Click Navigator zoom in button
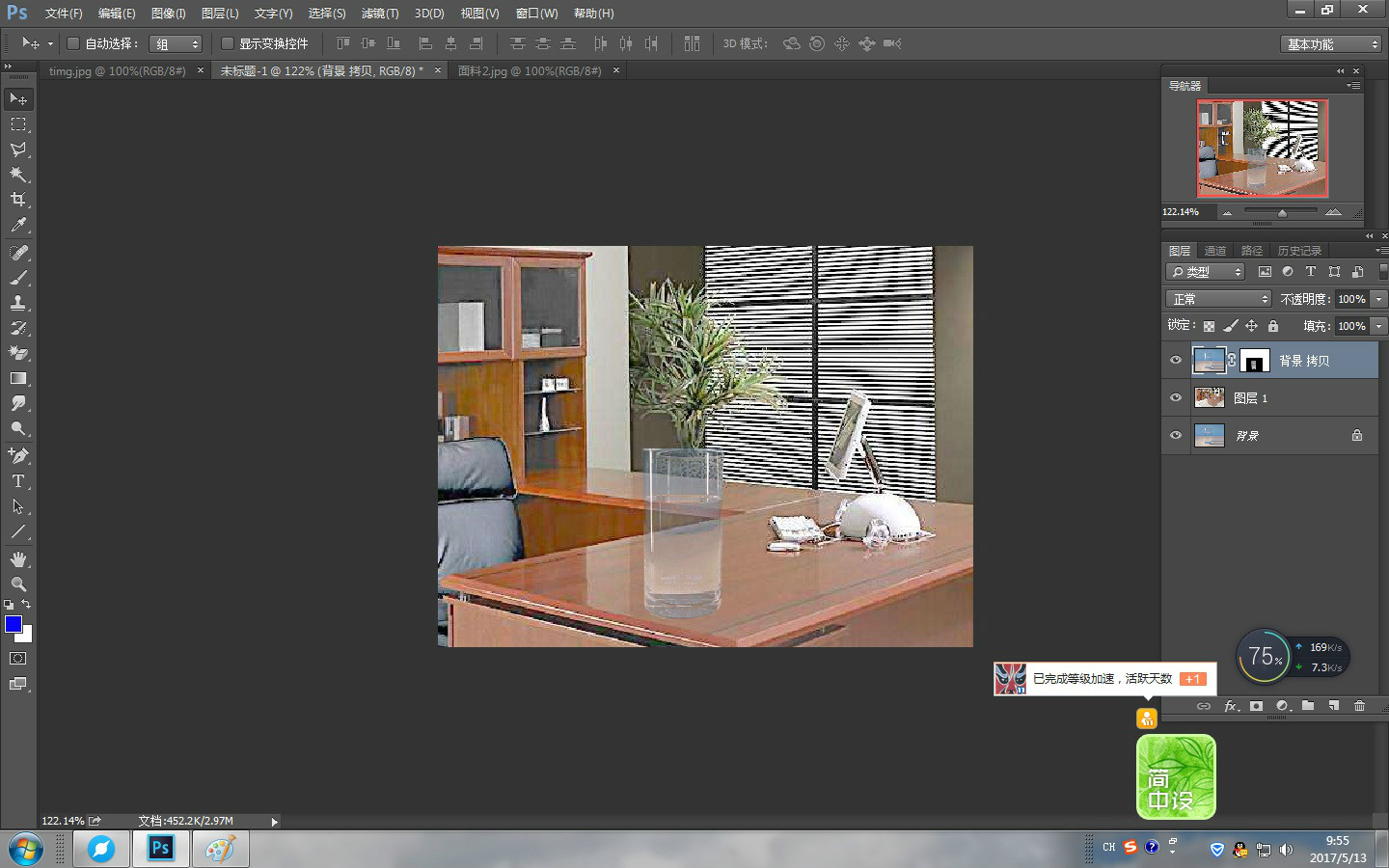1389x868 pixels. [x=1333, y=212]
